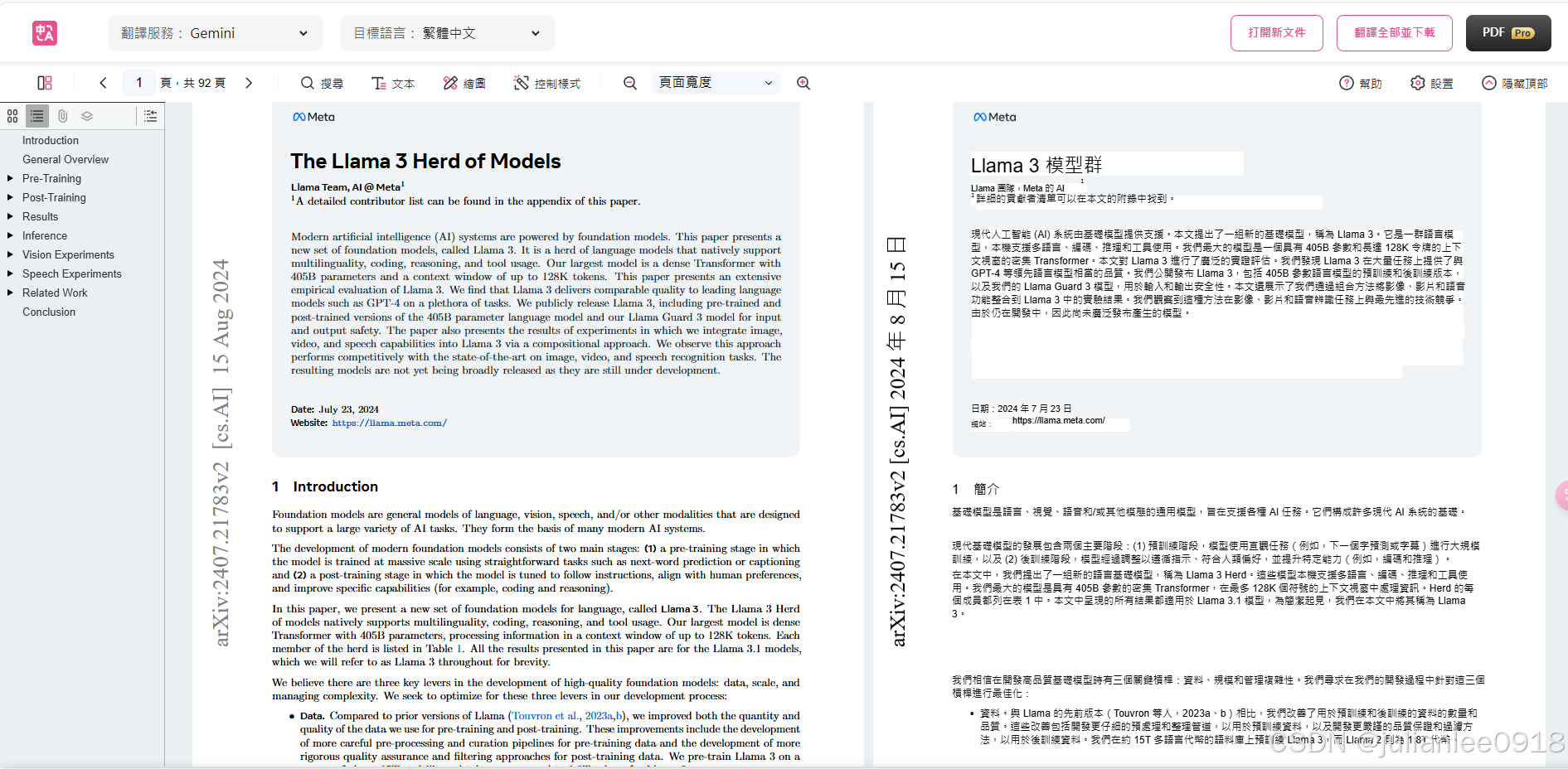Select the Pre-Training outline label
1568x769 pixels.
(51, 178)
